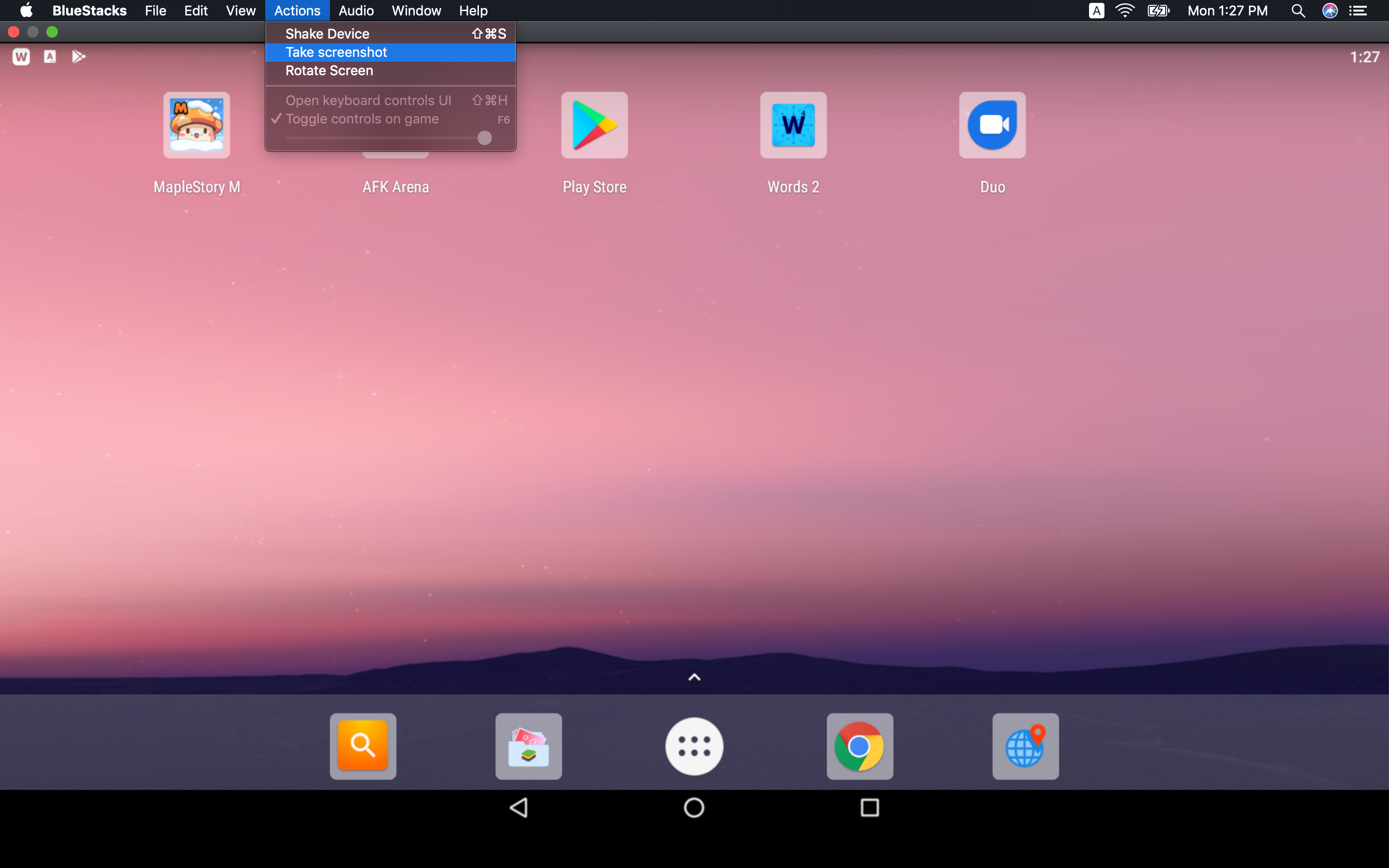
Task: Click Rotate Screen menu item
Action: [329, 70]
